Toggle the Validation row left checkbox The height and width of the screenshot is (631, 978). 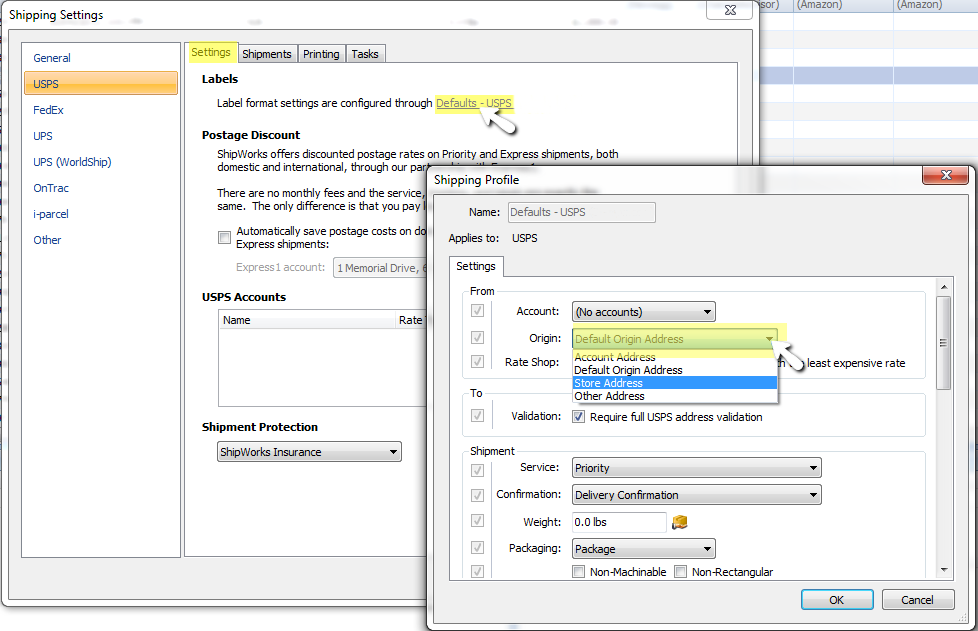tap(478, 415)
